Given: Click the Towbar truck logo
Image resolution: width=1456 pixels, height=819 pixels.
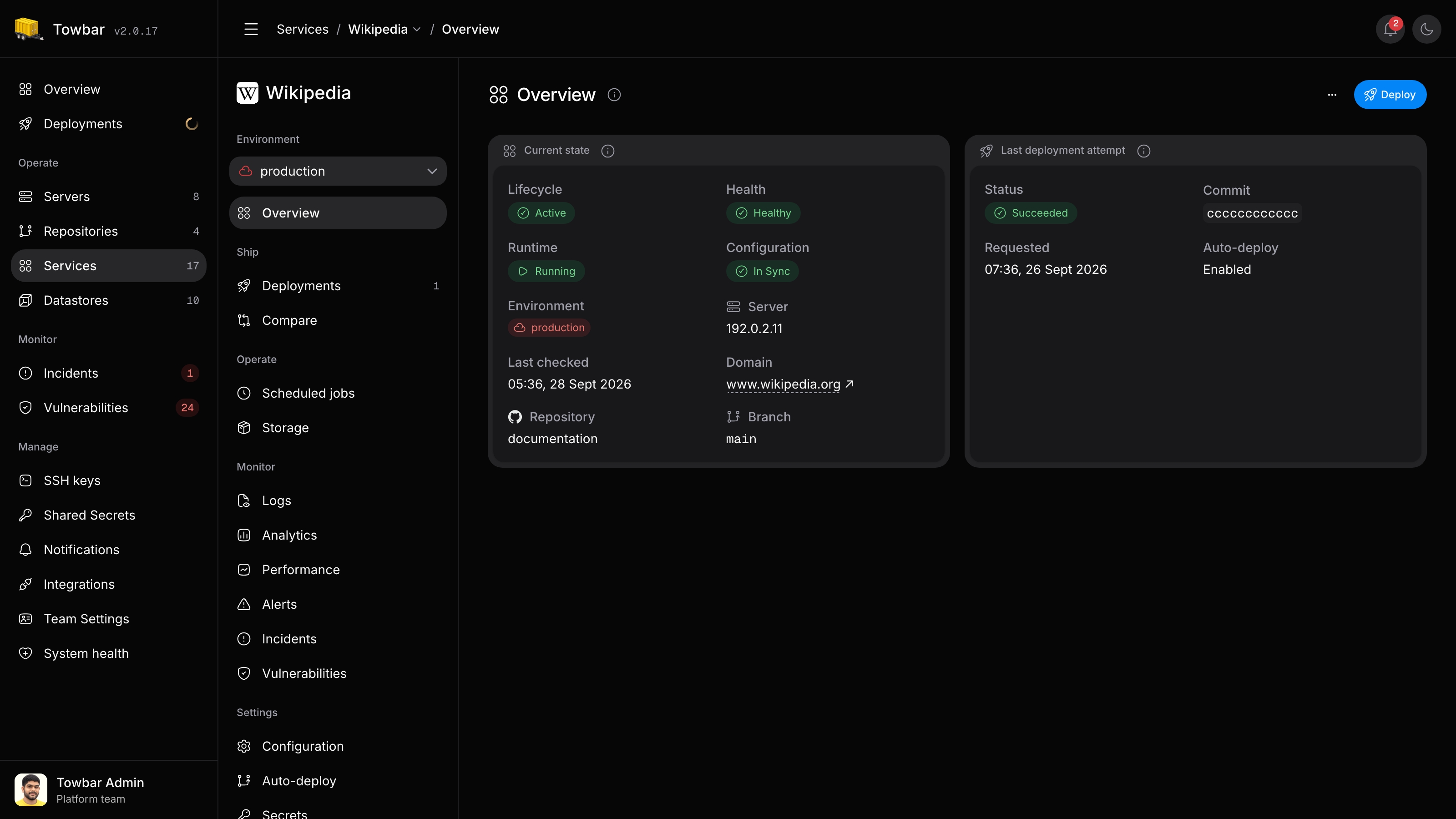Looking at the screenshot, I should (28, 29).
